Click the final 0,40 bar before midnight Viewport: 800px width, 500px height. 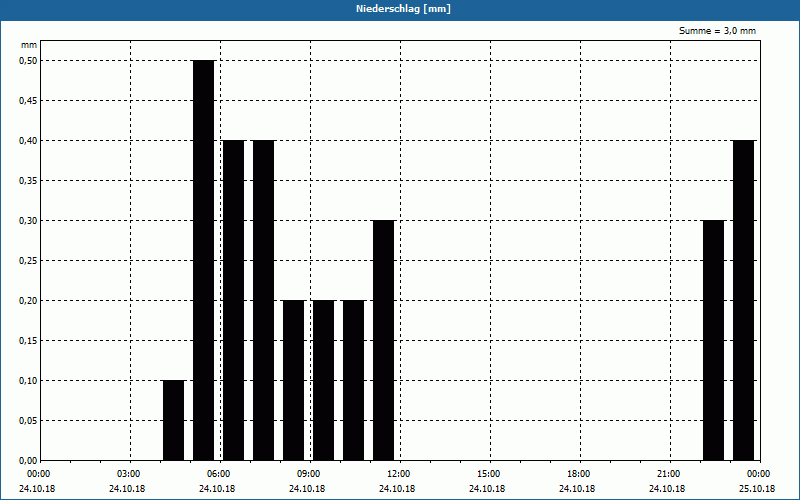[743, 300]
